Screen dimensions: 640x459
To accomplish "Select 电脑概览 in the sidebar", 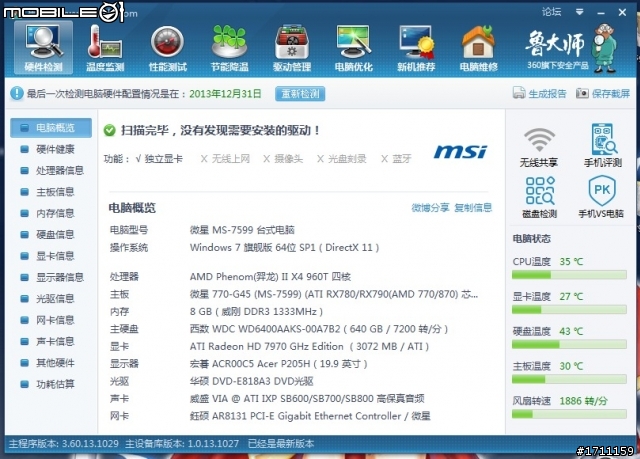I will pos(51,128).
